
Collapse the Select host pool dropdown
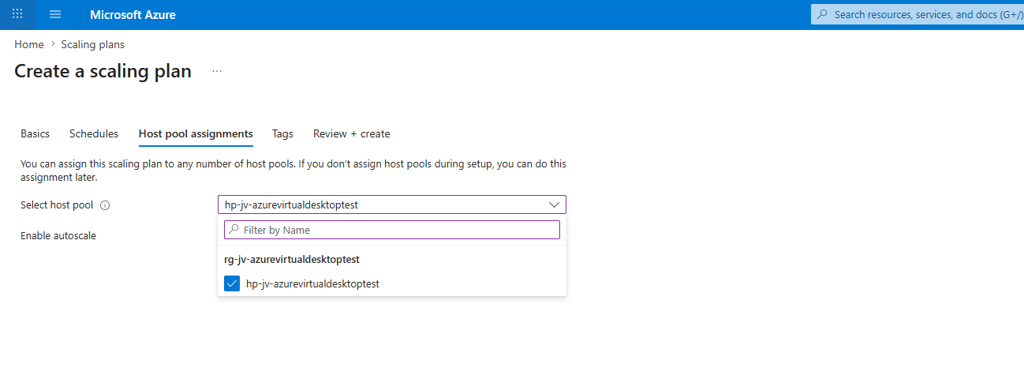(392, 205)
